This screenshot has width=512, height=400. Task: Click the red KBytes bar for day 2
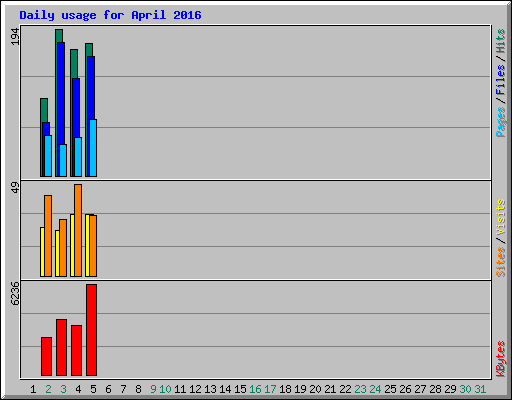click(46, 357)
